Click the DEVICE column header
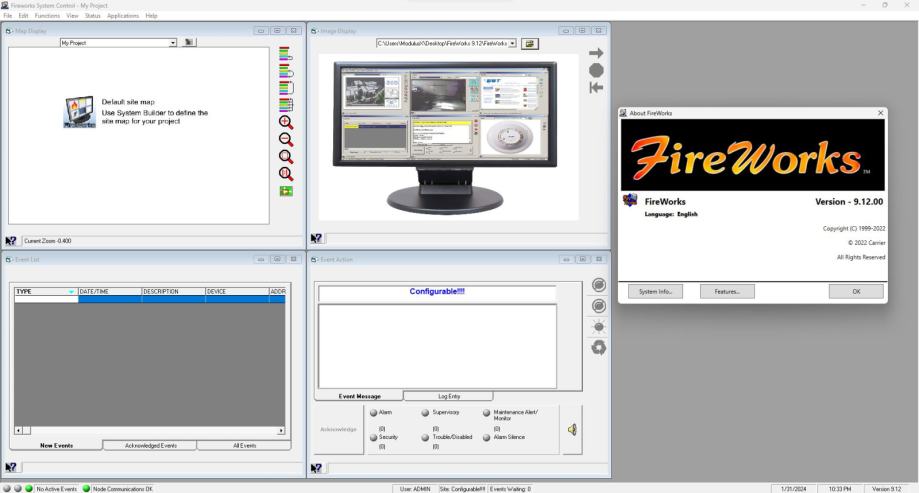Screen dimensions: 919x493 [237, 291]
